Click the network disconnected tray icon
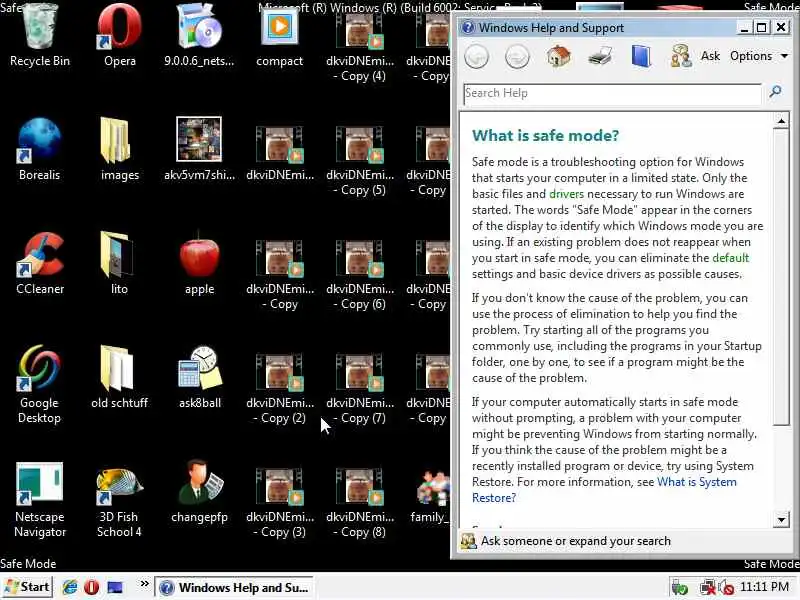The image size is (800, 600). (707, 588)
